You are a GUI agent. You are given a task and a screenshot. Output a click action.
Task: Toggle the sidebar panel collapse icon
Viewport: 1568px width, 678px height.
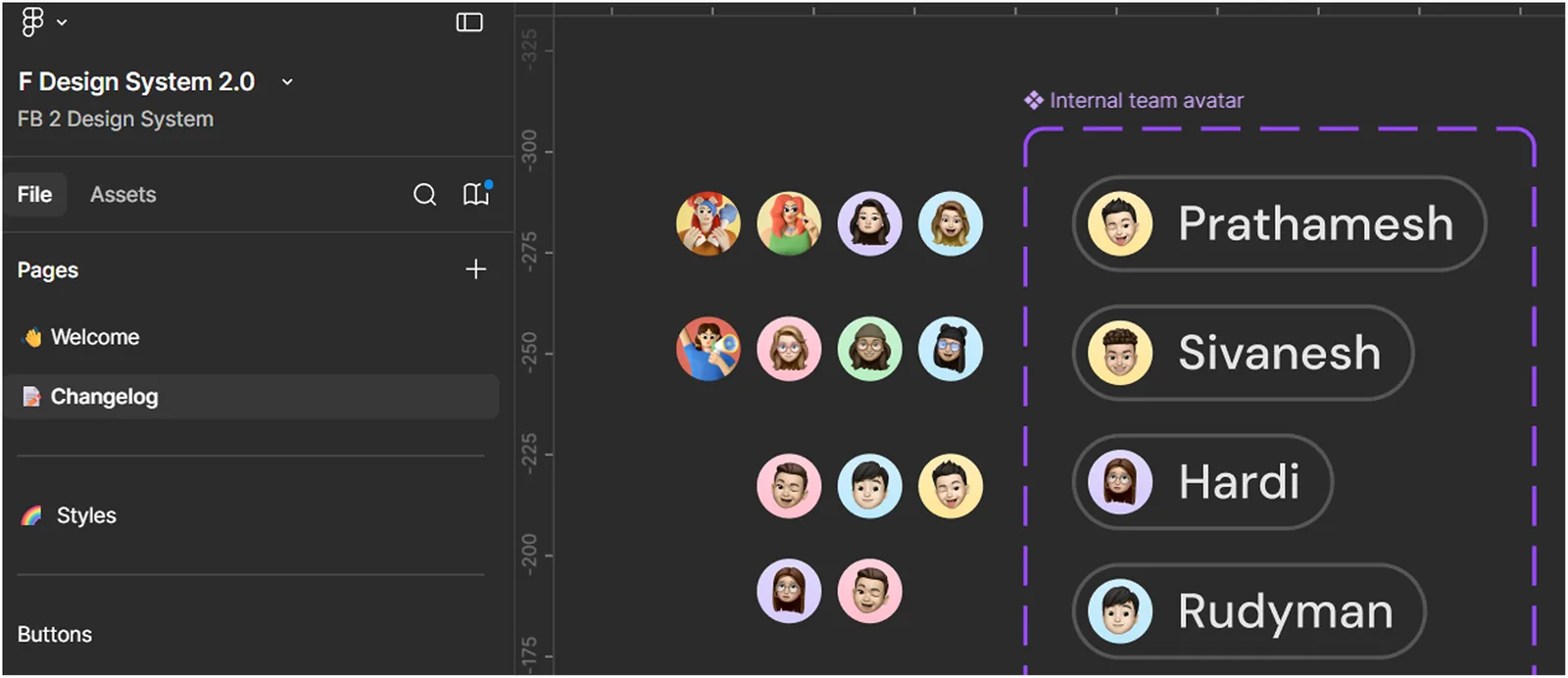click(x=469, y=22)
